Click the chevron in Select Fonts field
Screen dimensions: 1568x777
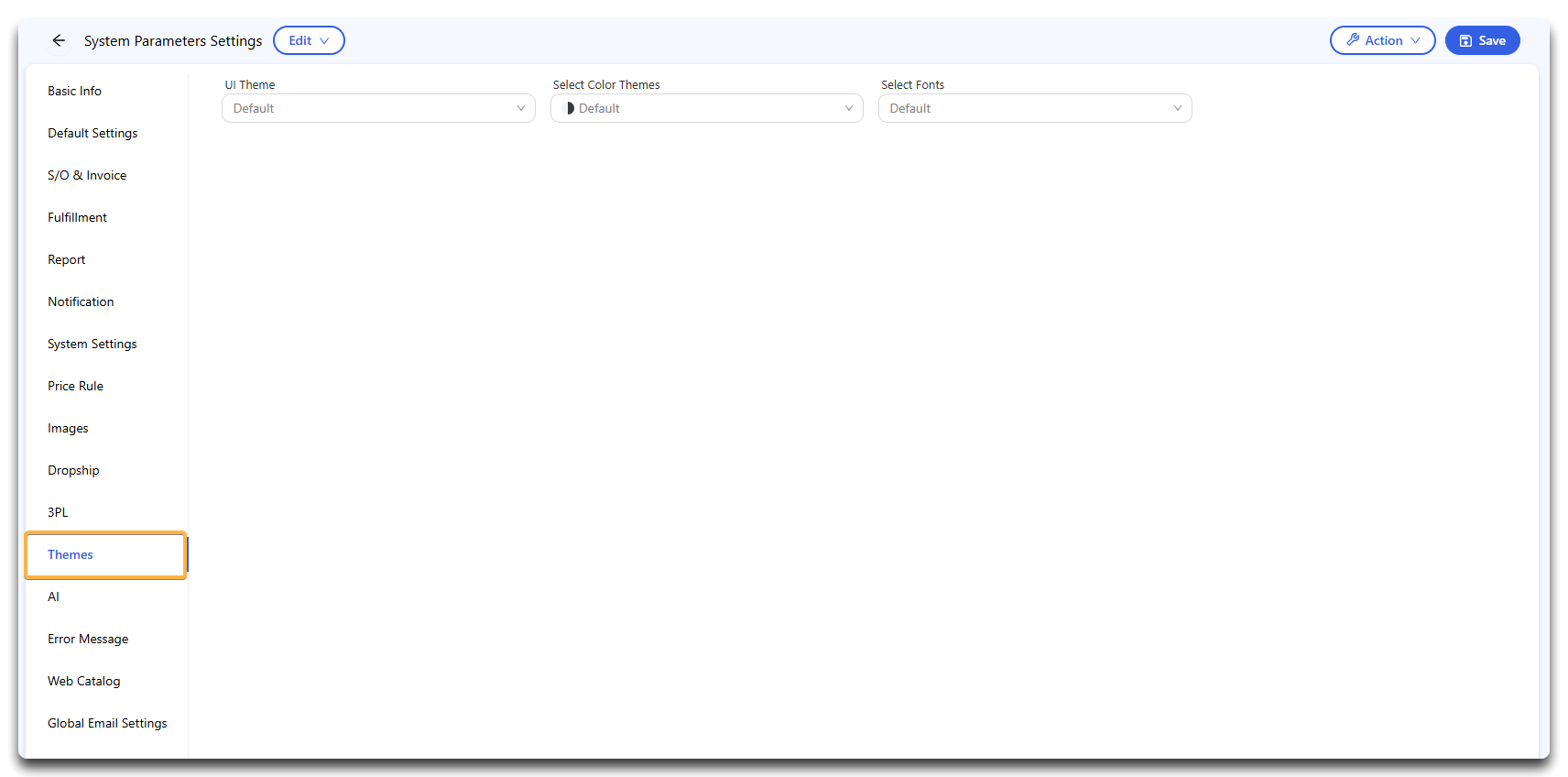1177,108
